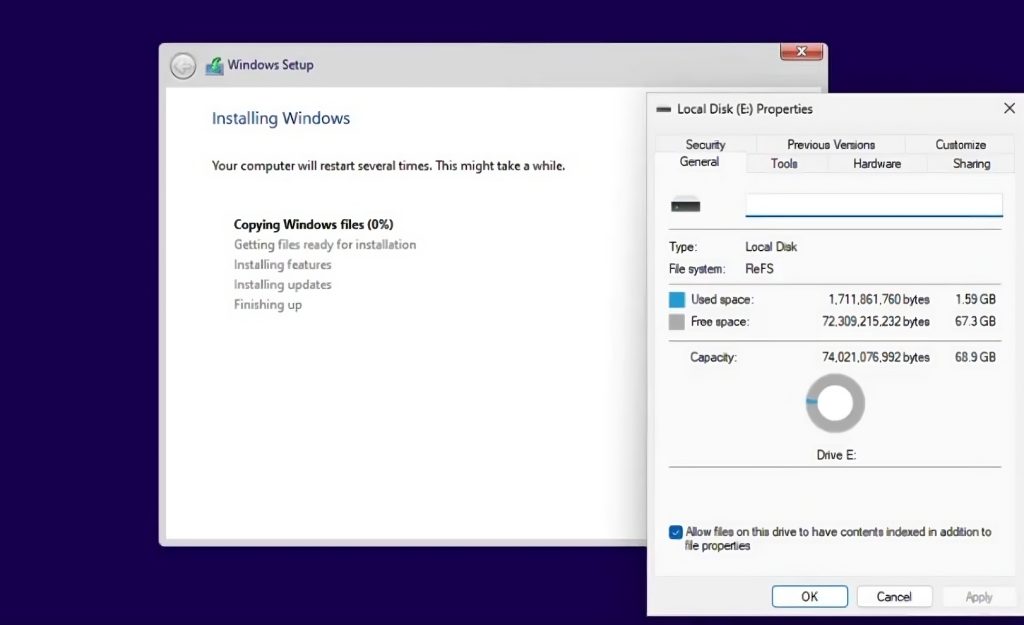Click the 'Installing Windows' heading
Screen dimensions: 1024x625
pos(281,118)
